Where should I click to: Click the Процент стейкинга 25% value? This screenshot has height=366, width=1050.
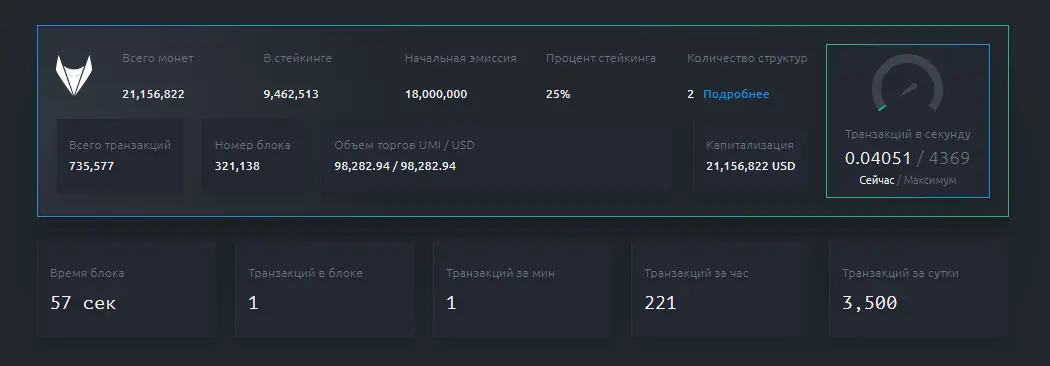pyautogui.click(x=558, y=94)
